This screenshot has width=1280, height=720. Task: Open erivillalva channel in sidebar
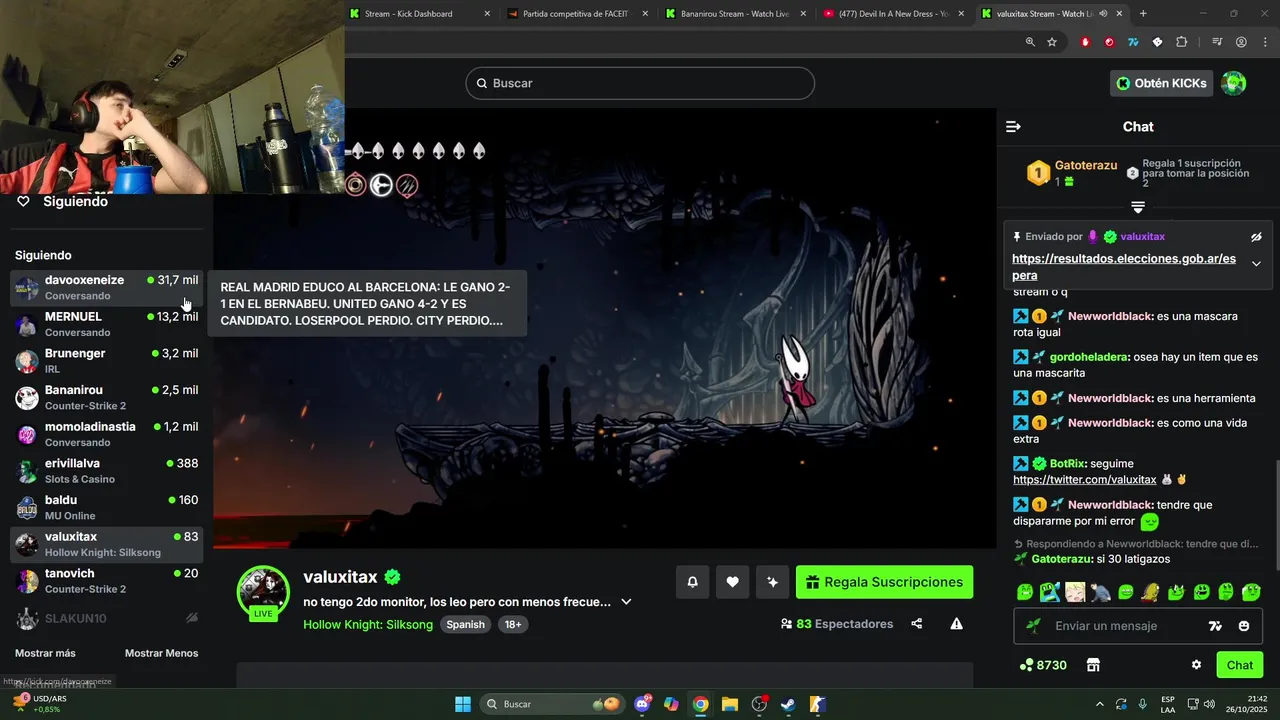coord(107,471)
